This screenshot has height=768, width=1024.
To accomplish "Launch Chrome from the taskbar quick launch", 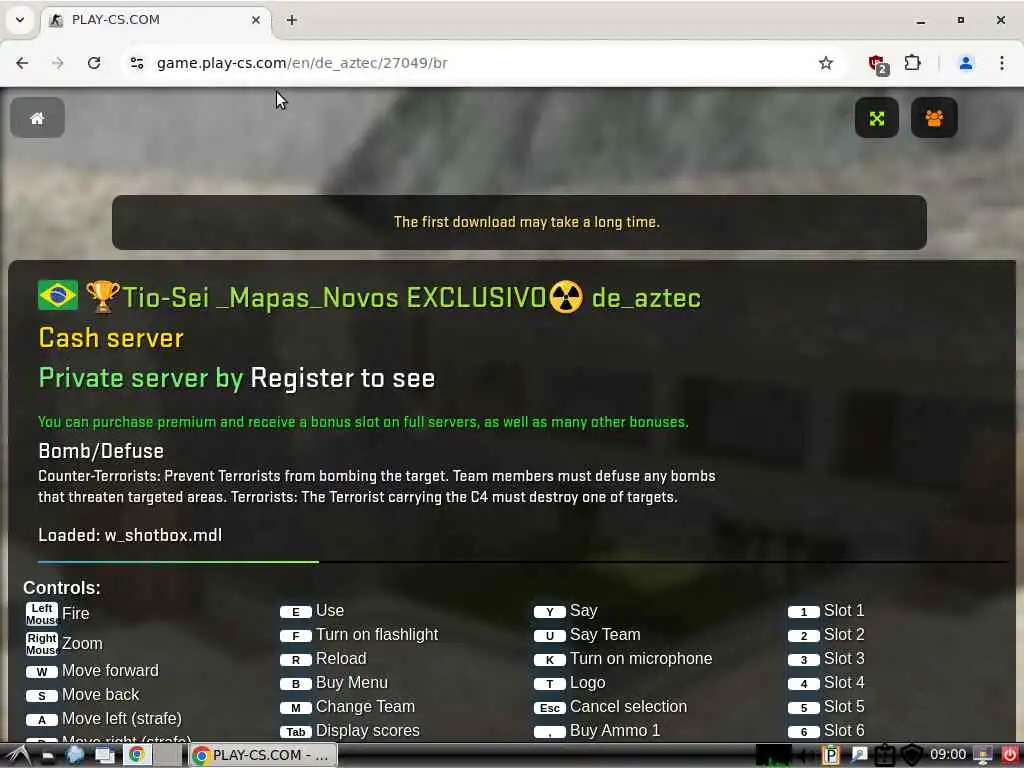I will coord(136,755).
